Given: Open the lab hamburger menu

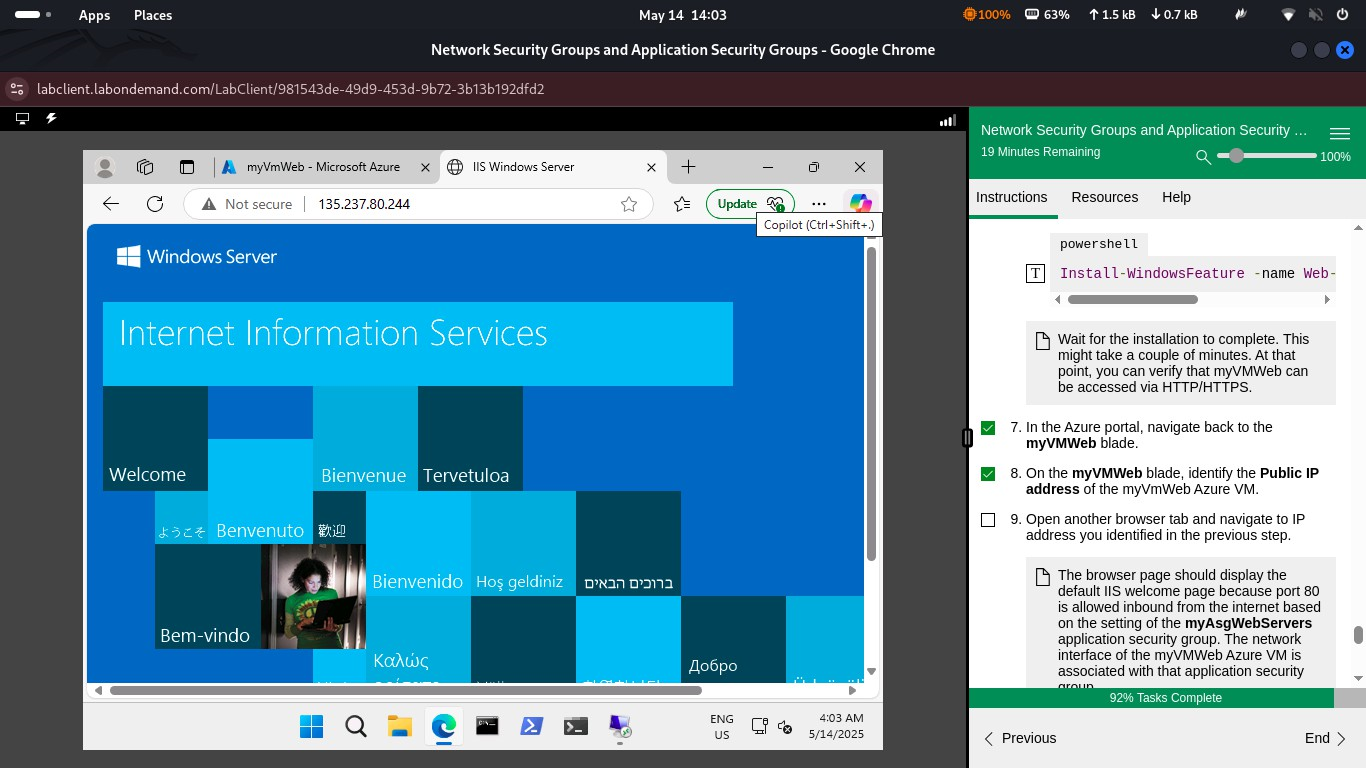Looking at the screenshot, I should point(1340,132).
